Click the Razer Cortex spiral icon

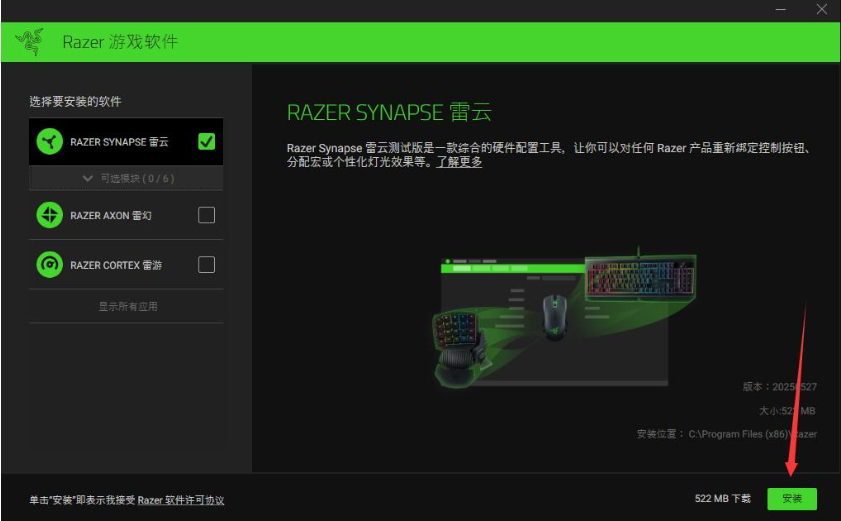(x=49, y=265)
